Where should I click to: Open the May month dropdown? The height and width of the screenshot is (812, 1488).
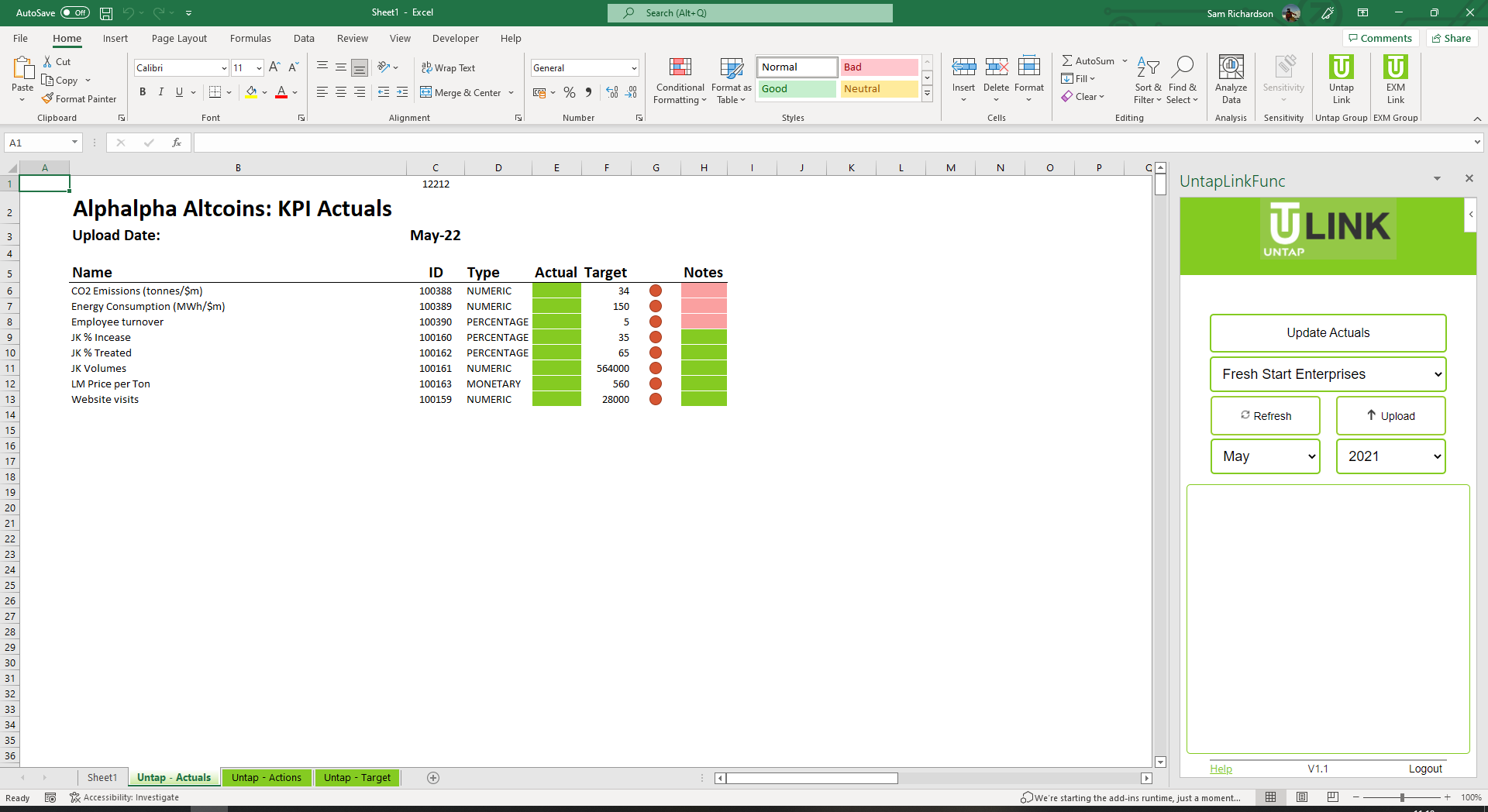pos(1265,456)
